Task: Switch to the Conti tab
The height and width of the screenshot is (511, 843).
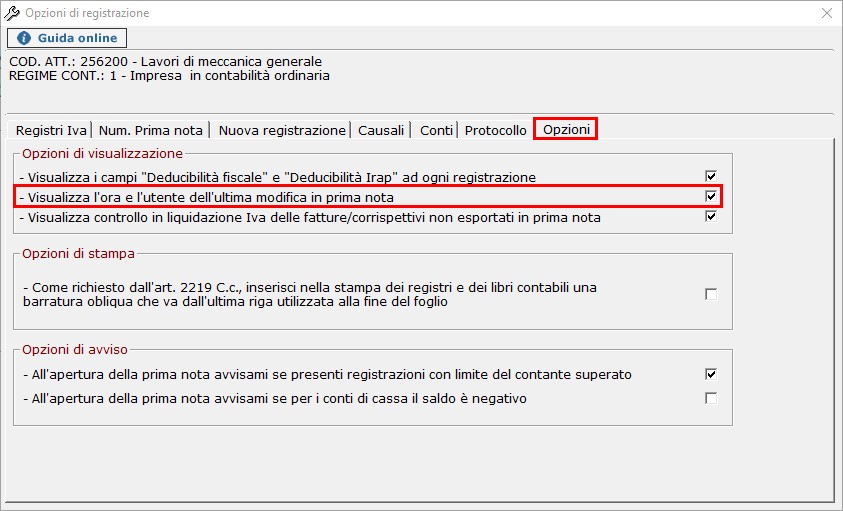Action: pos(436,130)
